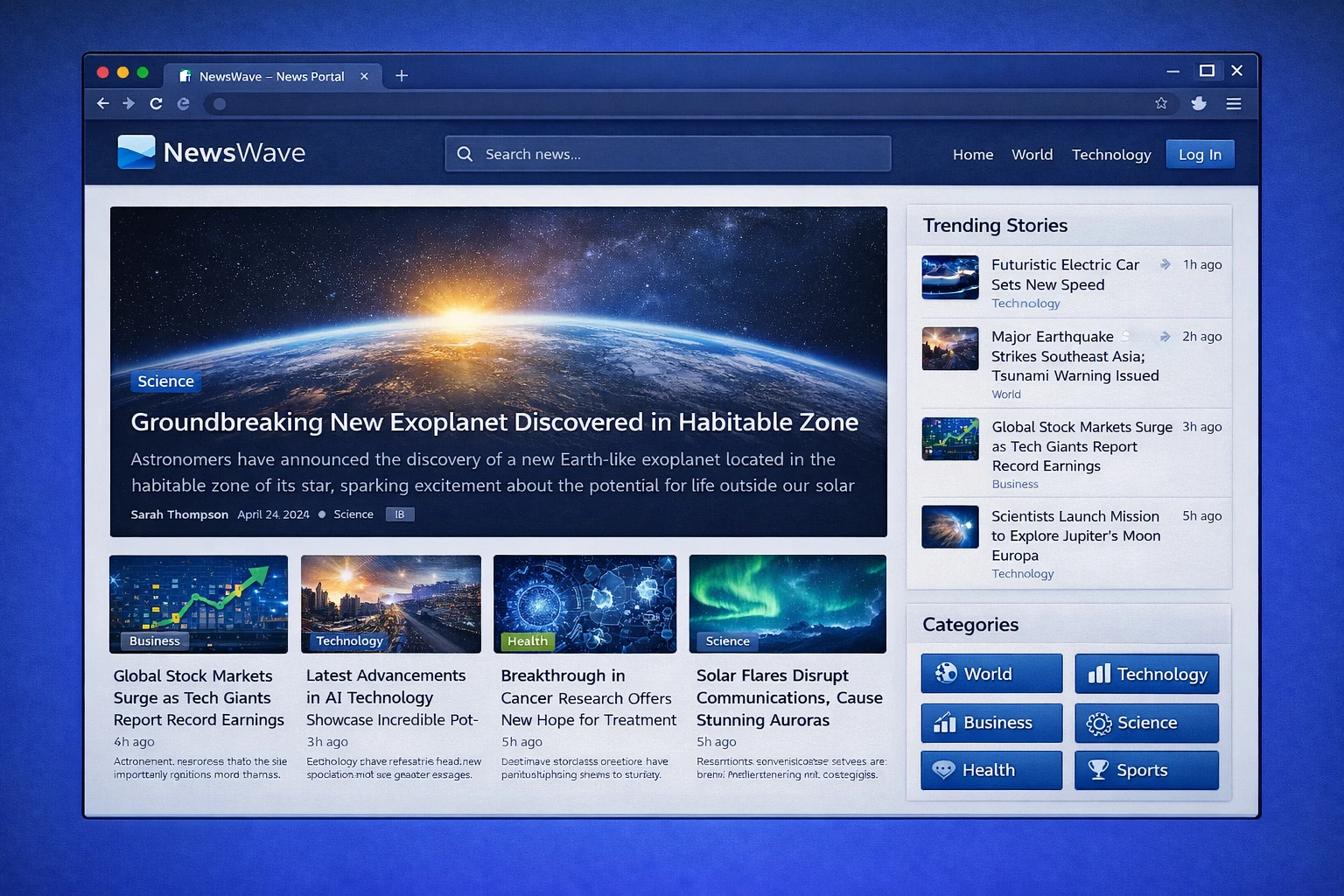Go to Technology in the top navigation
1344x896 pixels.
click(1110, 155)
